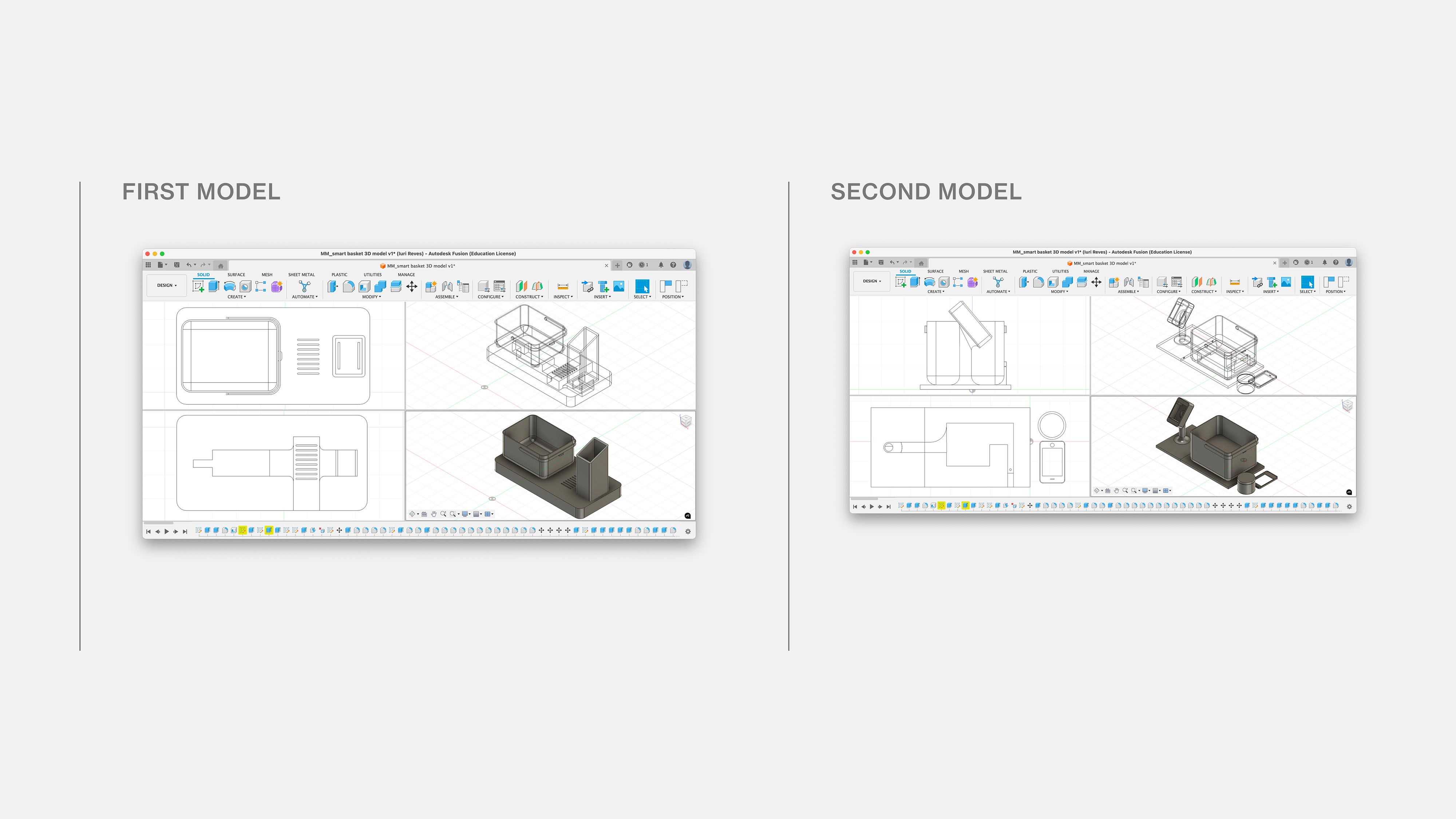
Task: Click Help question mark in First Model window
Action: click(x=673, y=265)
